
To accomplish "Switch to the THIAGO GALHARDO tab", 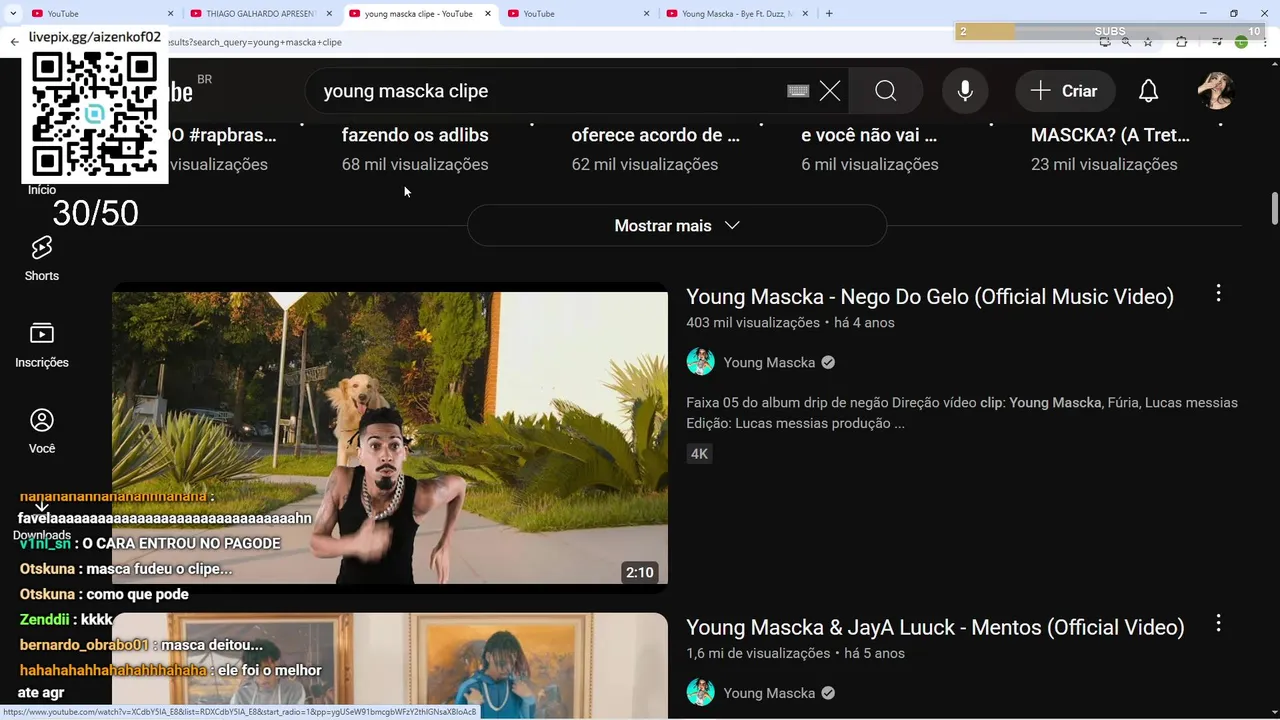I will (260, 14).
